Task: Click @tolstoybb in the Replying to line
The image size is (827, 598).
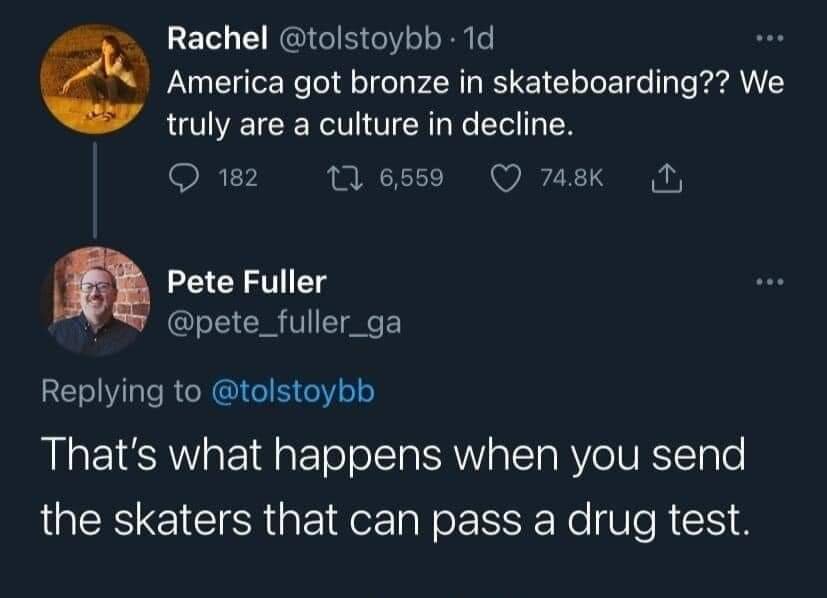Action: click(x=290, y=390)
